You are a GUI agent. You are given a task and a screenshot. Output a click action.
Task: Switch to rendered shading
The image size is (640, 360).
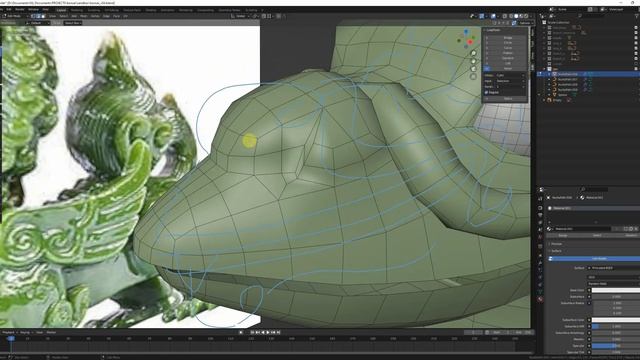[526, 16]
